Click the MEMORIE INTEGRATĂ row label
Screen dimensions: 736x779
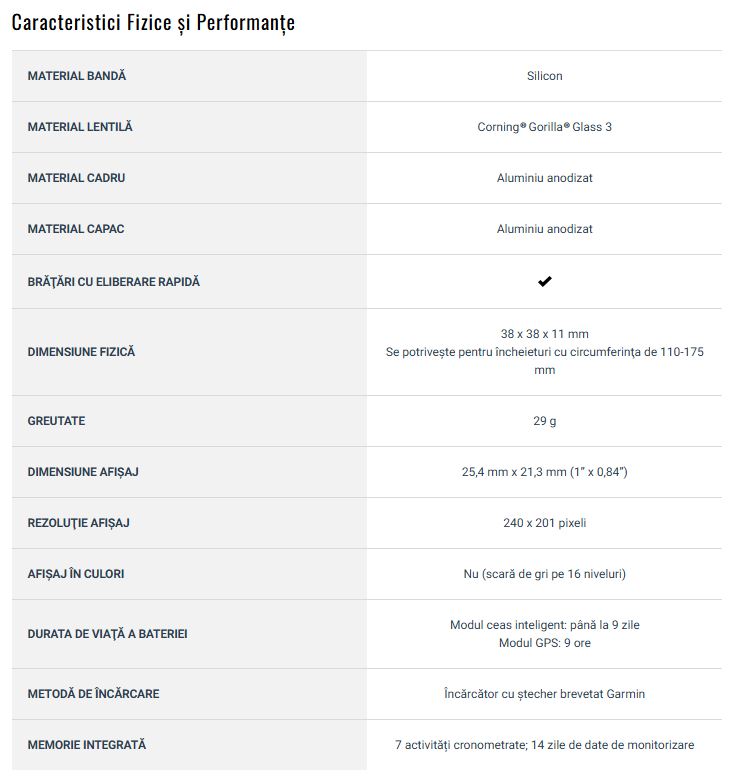click(86, 745)
